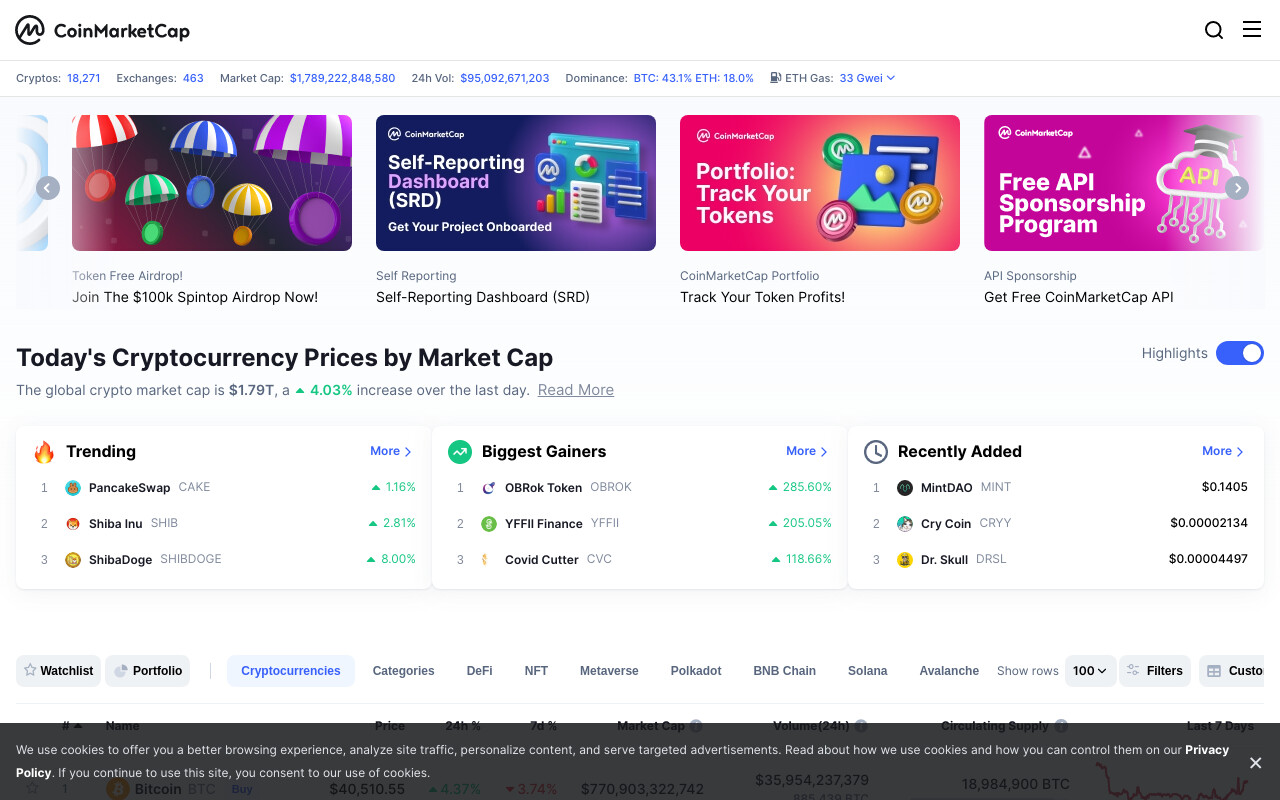The height and width of the screenshot is (800, 1280).
Task: Open the NFT tab
Action: (537, 671)
